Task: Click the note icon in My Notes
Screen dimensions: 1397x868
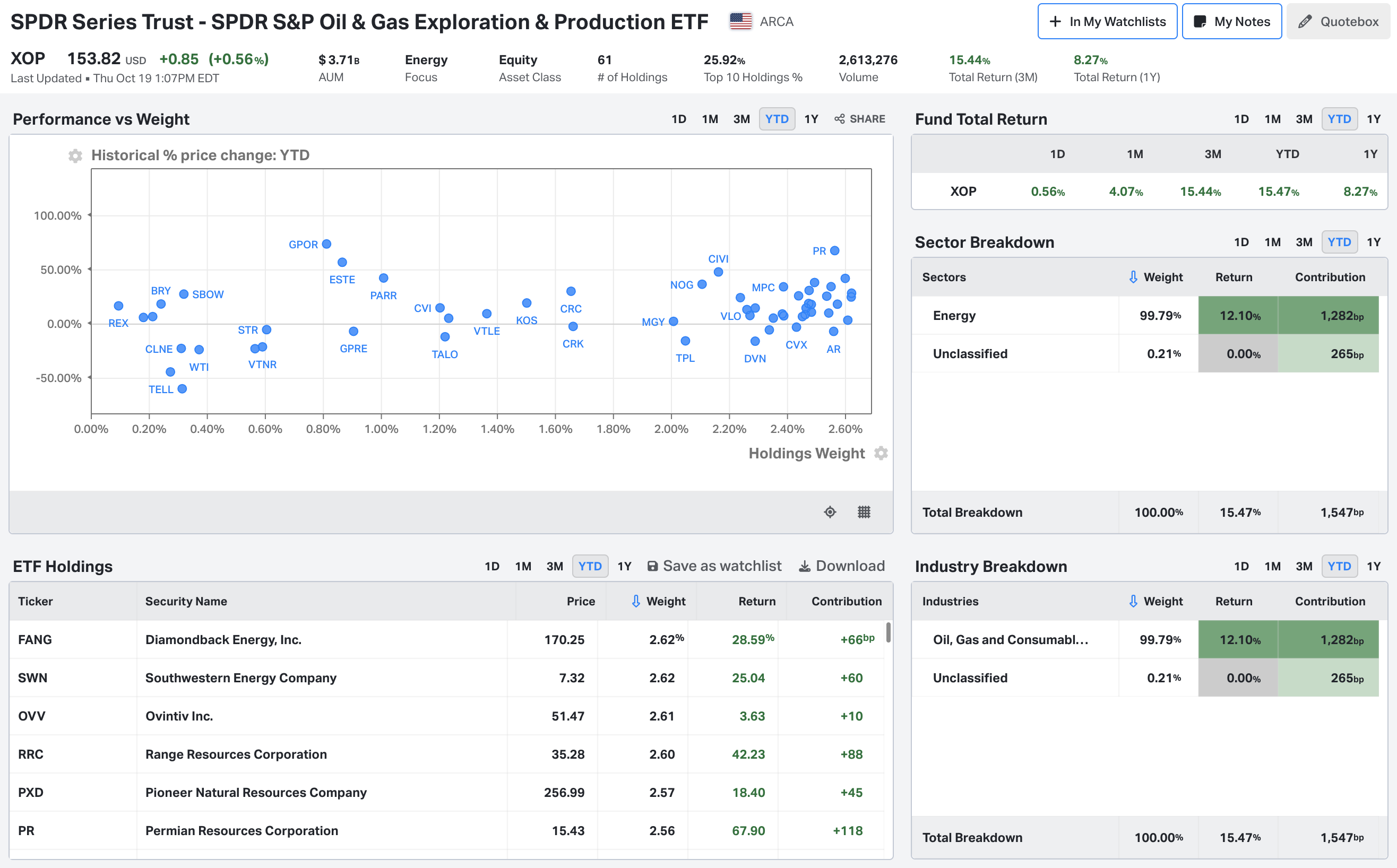Action: pos(1200,22)
